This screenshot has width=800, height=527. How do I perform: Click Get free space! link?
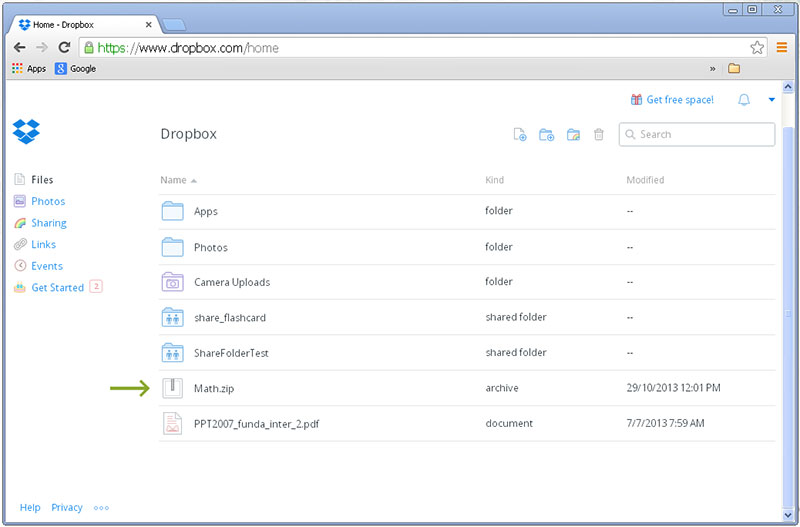pos(680,99)
